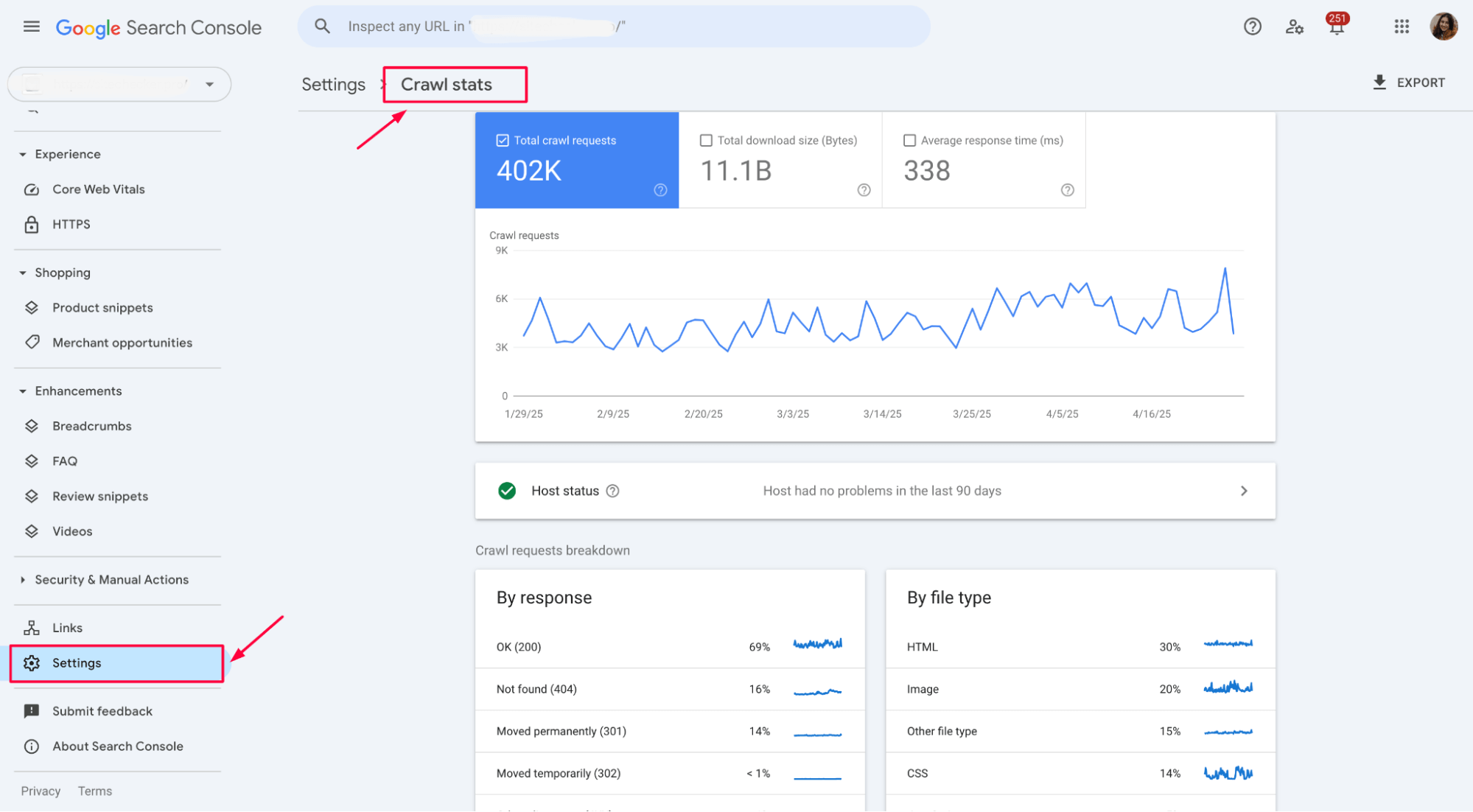
Task: Open Product snippets report
Action: 102,308
